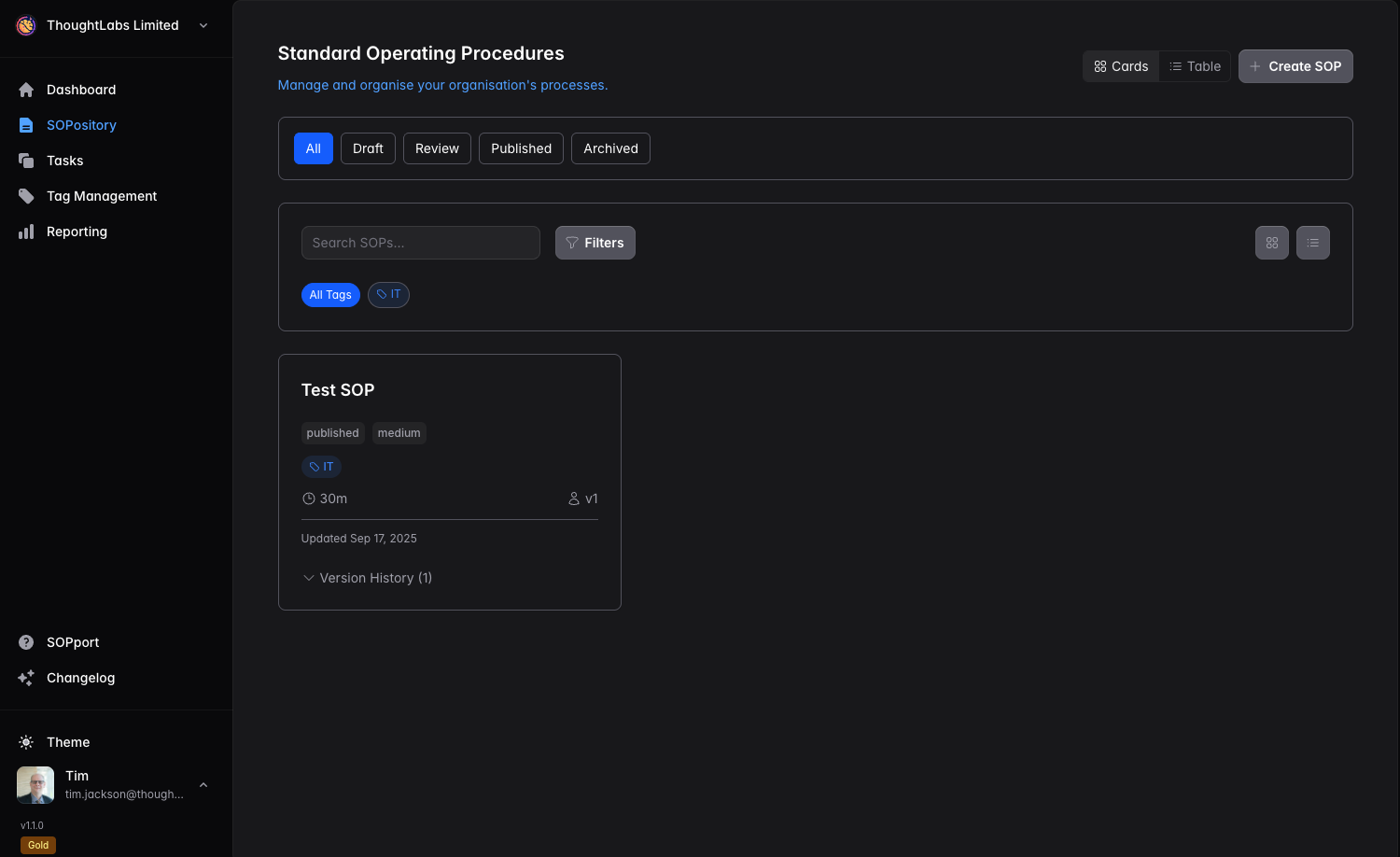The image size is (1400, 857).
Task: Open Changelog via sparkle icon
Action: click(x=26, y=678)
